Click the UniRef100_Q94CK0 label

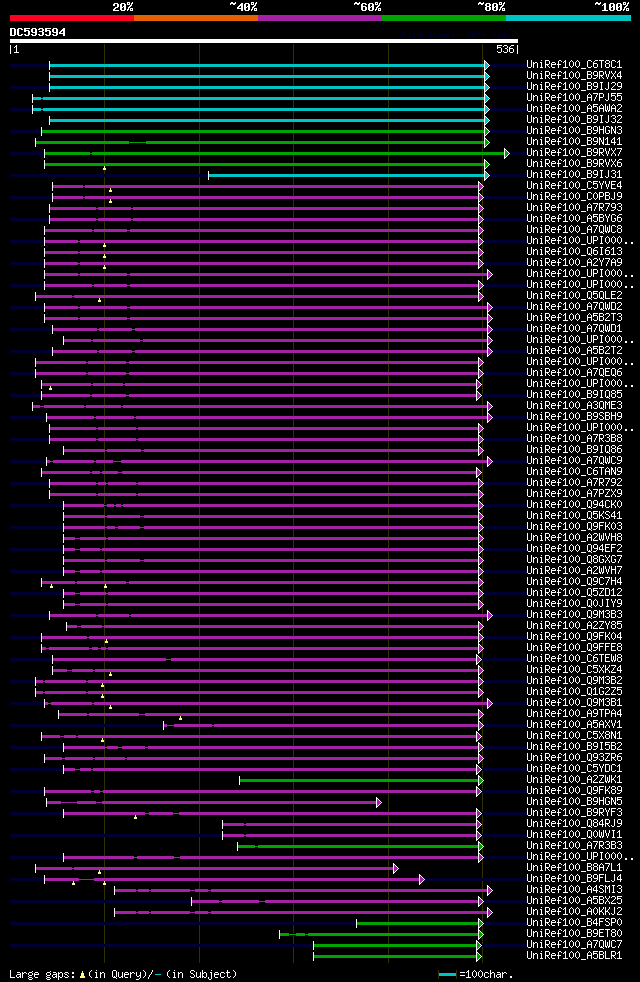click(x=574, y=505)
